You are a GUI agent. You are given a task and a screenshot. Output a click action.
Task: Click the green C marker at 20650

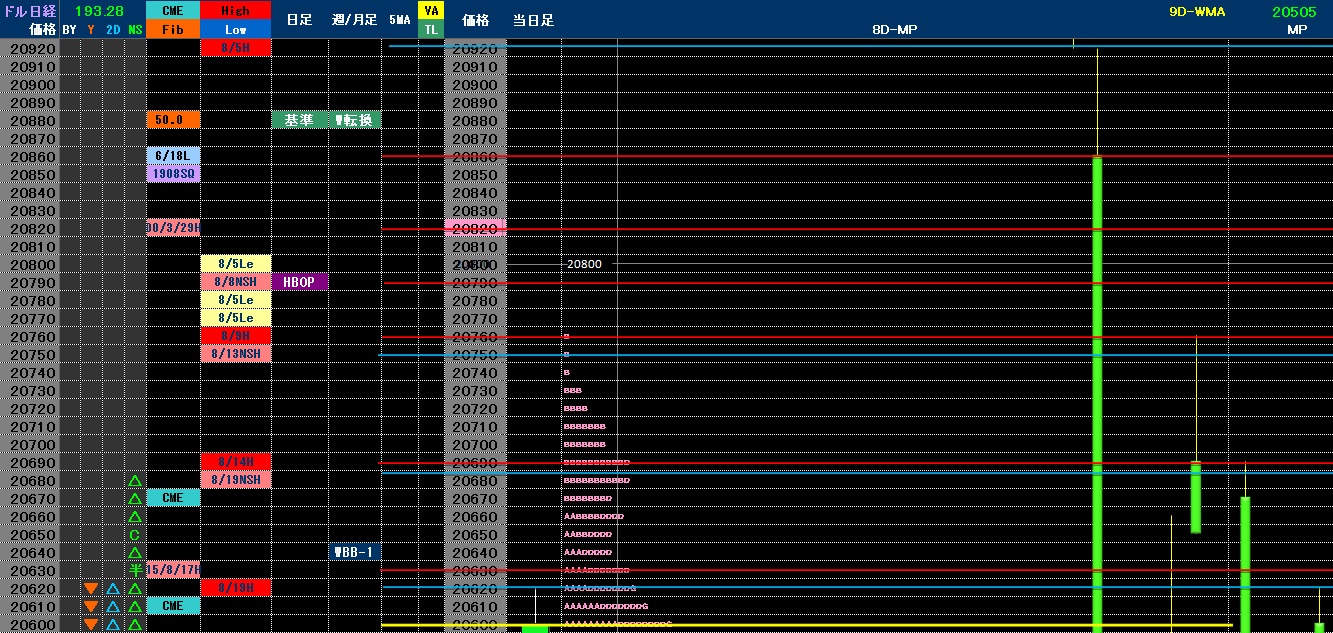[x=134, y=535]
